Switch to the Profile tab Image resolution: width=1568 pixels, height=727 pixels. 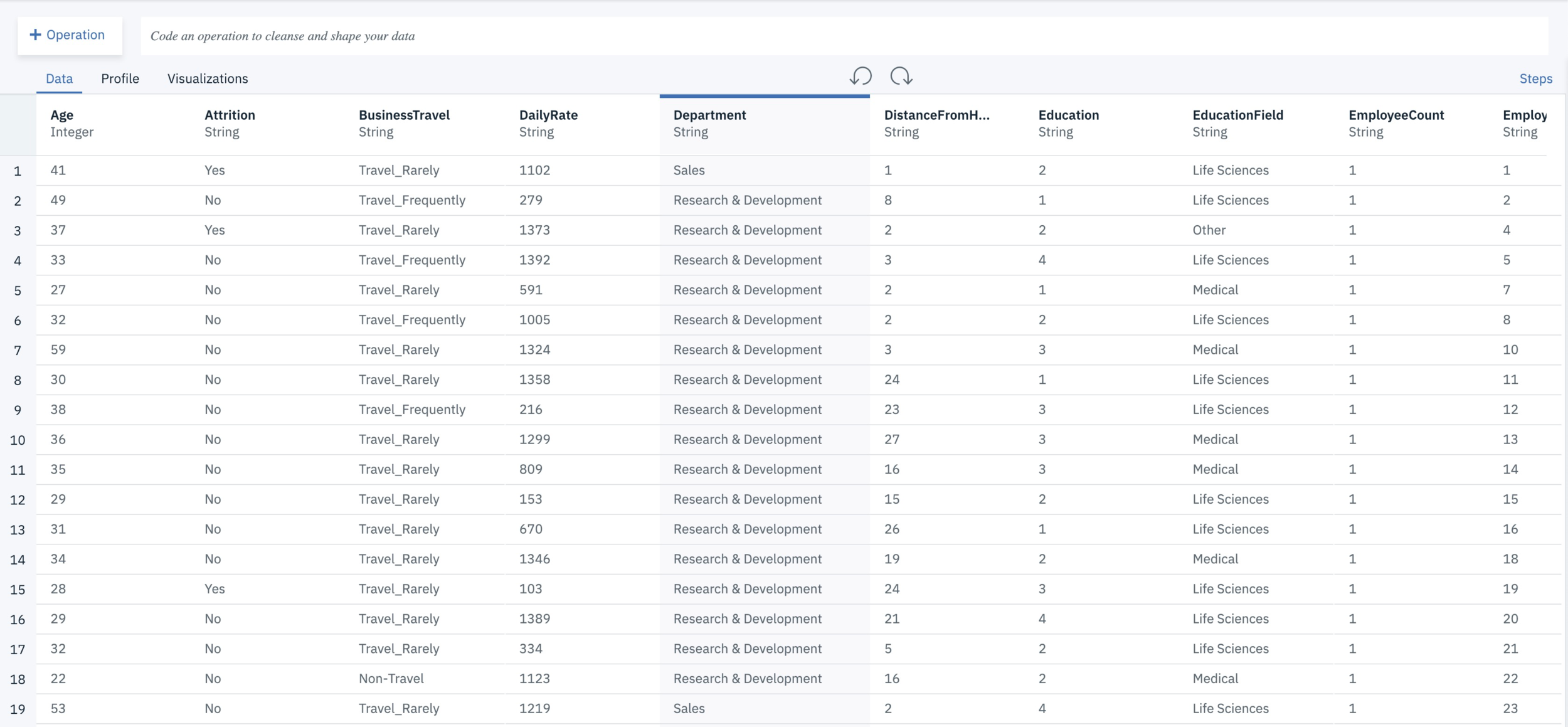tap(120, 78)
